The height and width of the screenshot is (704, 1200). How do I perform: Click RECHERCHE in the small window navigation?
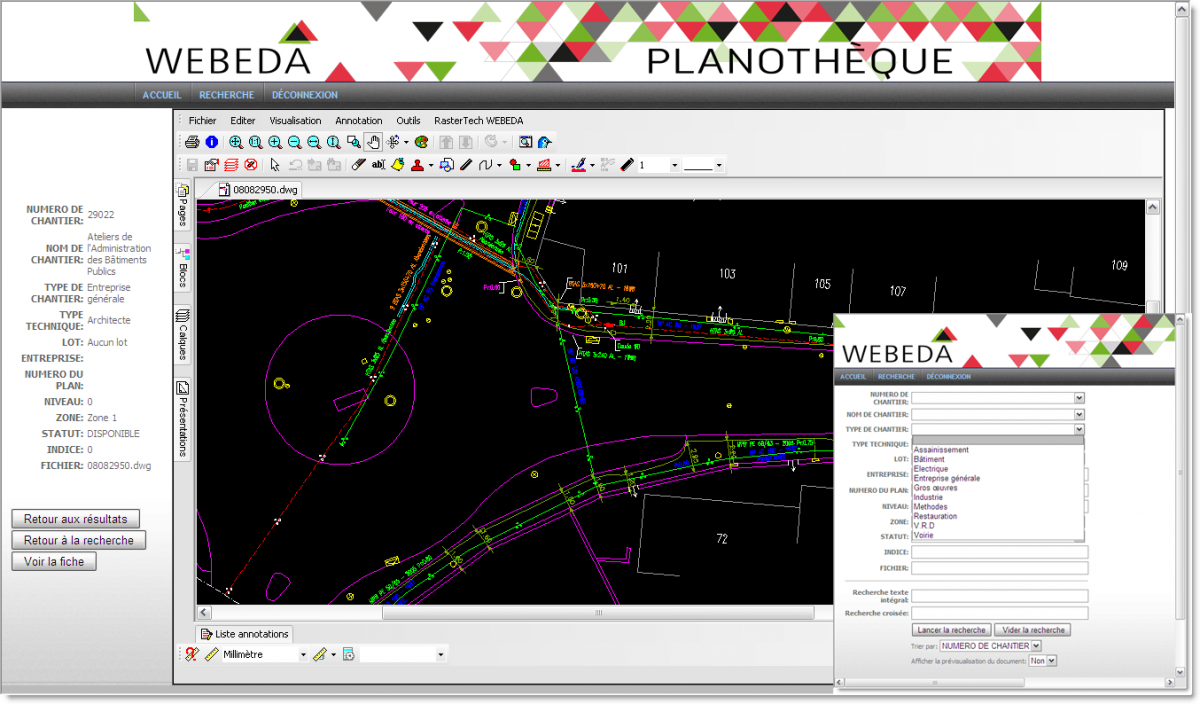click(x=896, y=377)
